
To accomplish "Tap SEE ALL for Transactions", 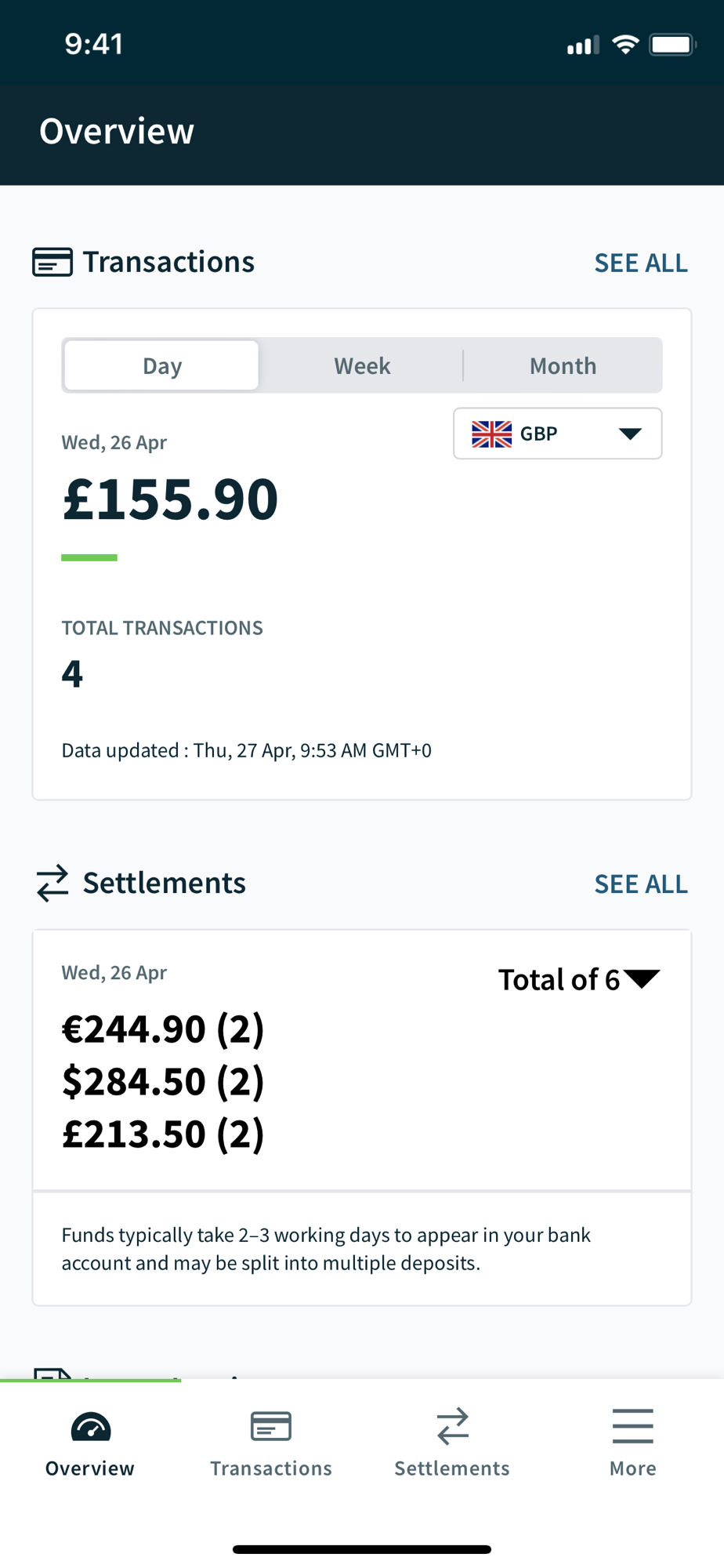I will [640, 263].
